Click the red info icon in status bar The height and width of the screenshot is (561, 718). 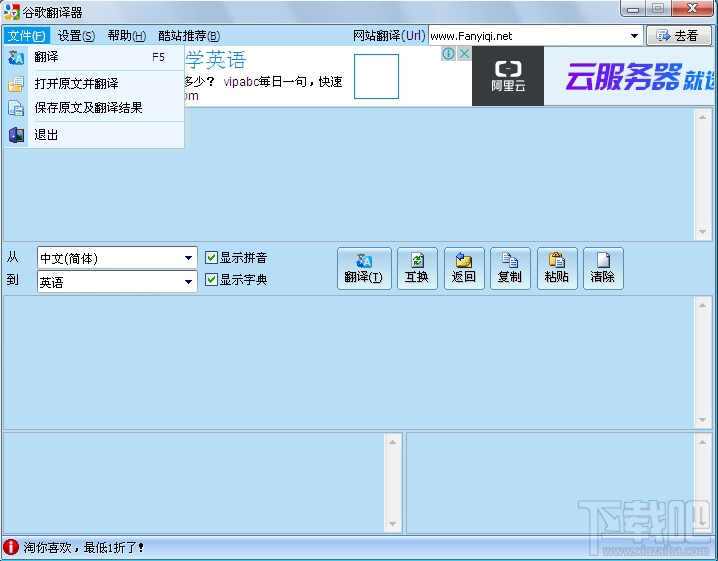click(x=11, y=547)
